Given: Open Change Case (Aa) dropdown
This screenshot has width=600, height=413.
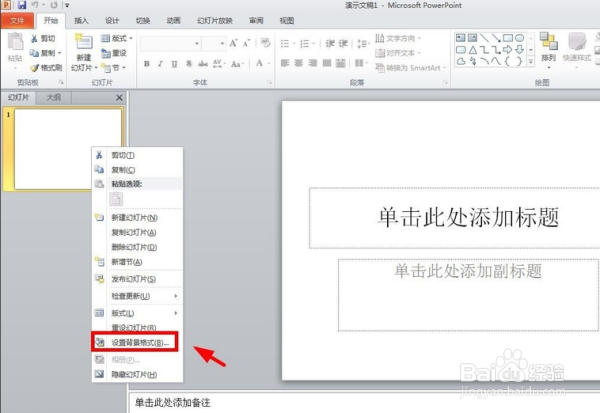Looking at the screenshot, I should 238,64.
